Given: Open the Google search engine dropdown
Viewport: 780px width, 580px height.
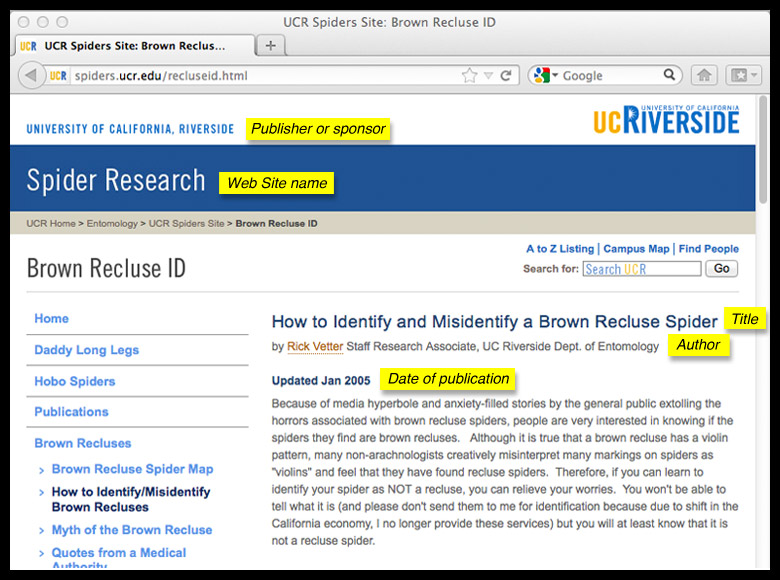Looking at the screenshot, I should 547,75.
